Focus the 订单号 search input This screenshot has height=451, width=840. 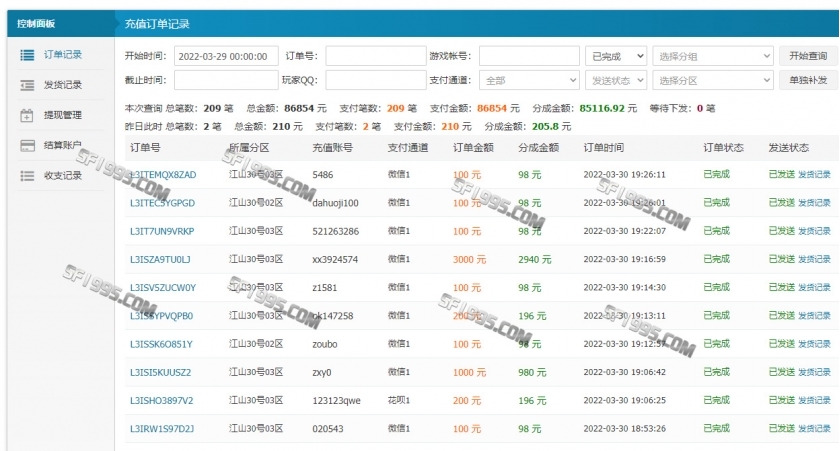point(375,56)
